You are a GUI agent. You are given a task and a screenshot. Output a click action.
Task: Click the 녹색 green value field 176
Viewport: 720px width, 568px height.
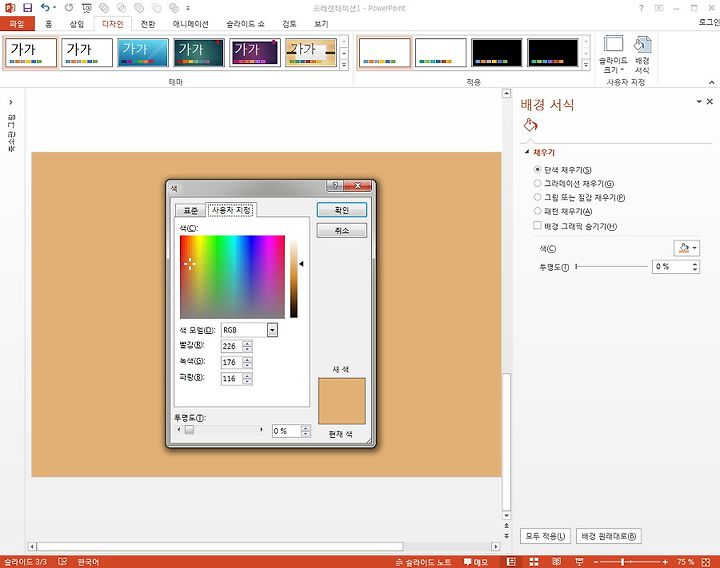point(231,362)
